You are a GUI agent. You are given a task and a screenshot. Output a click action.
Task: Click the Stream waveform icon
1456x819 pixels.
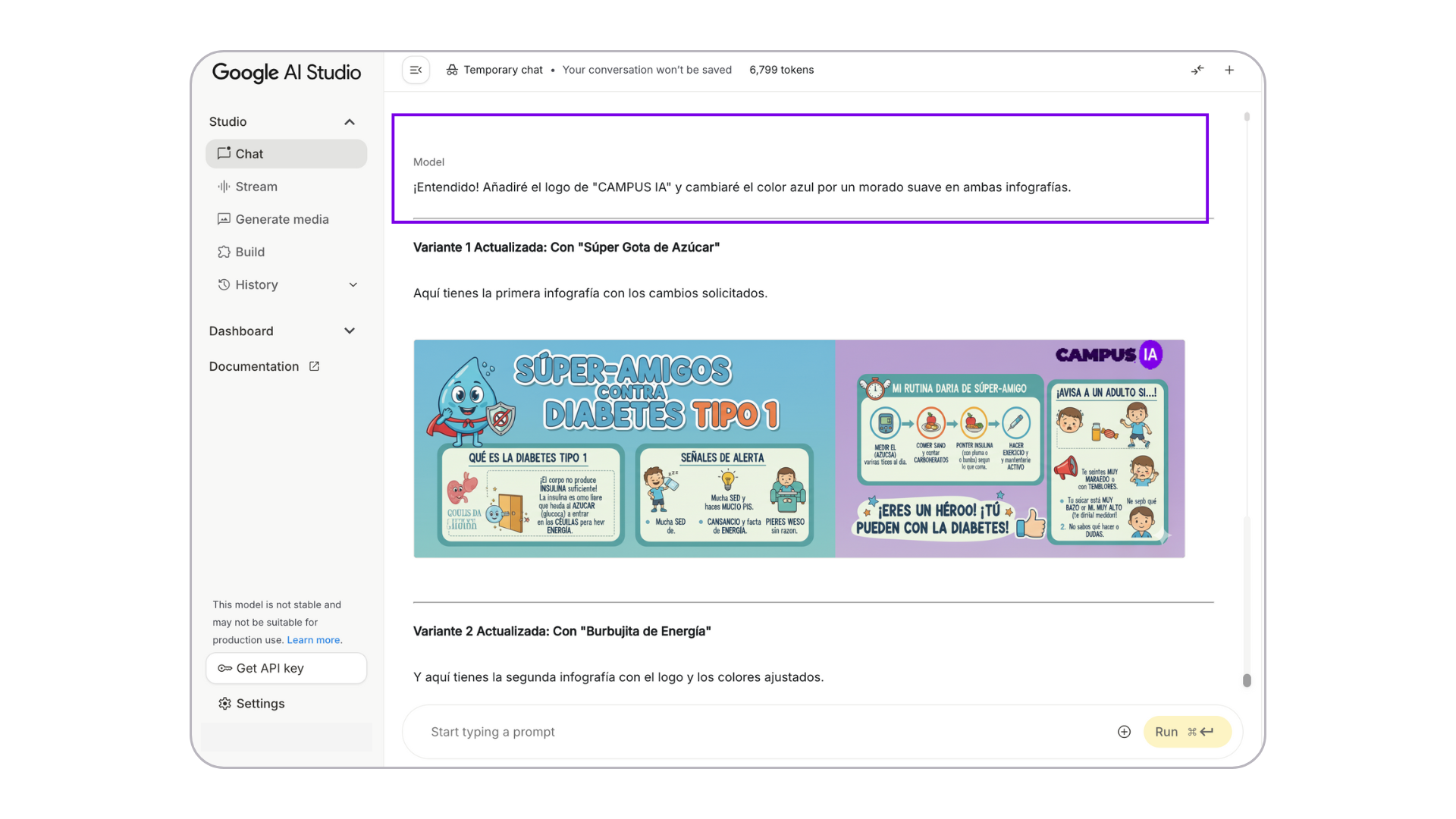coord(224,187)
